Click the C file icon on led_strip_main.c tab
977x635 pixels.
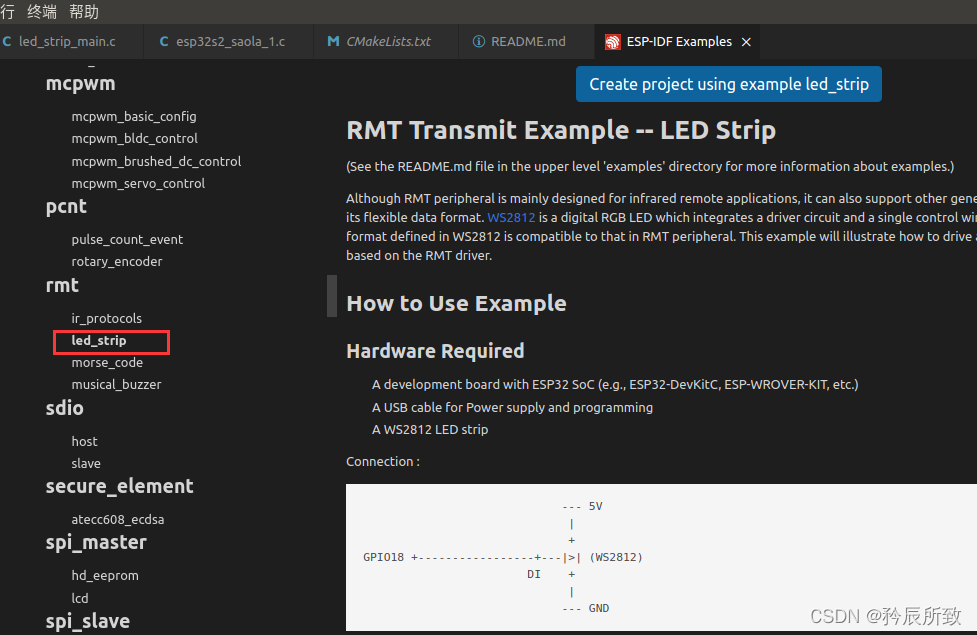tap(7, 42)
